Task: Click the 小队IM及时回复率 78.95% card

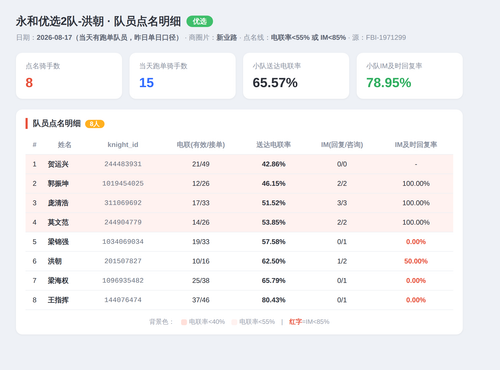Action: tap(410, 76)
